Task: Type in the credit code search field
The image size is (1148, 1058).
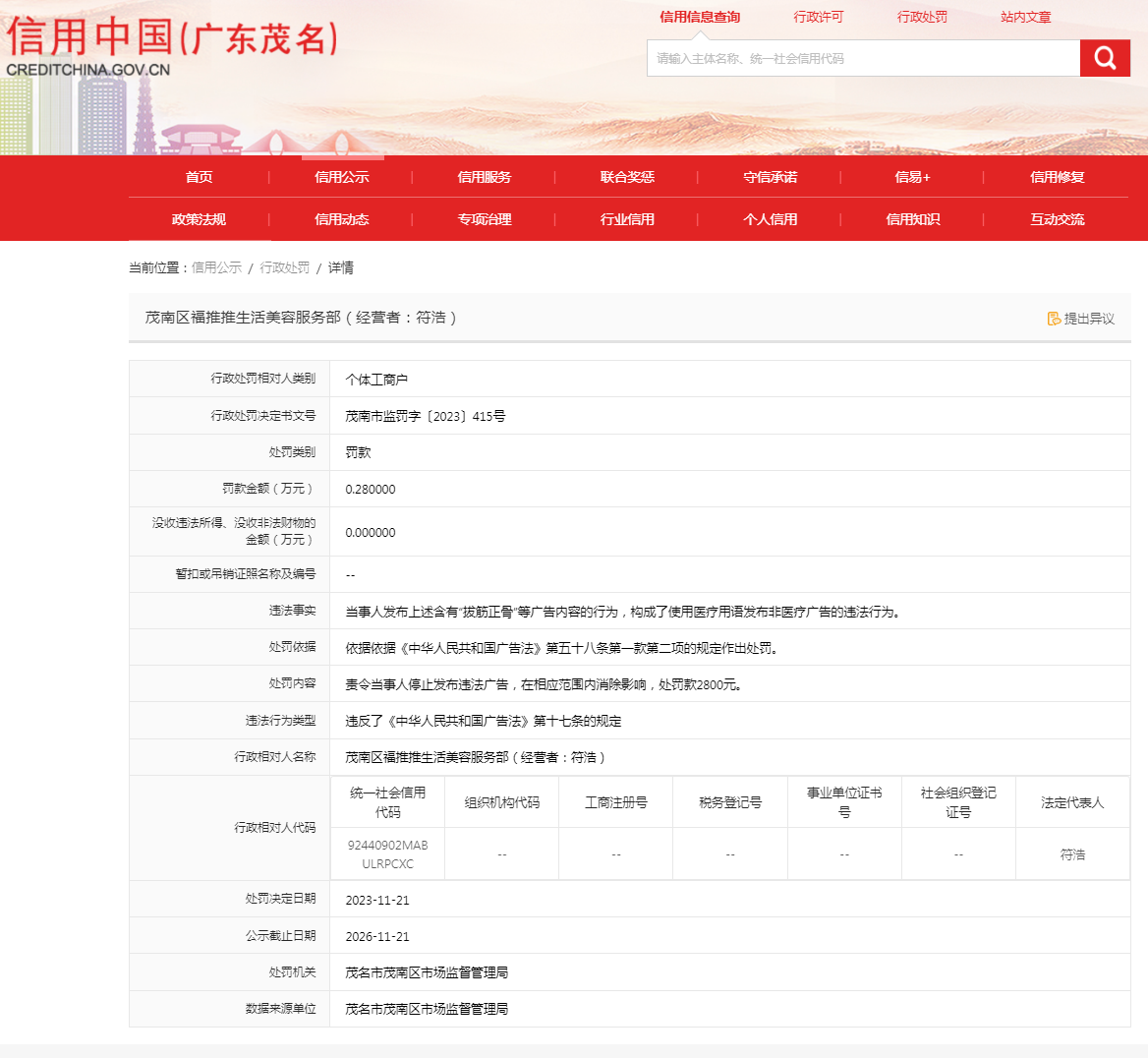Action: click(x=863, y=58)
